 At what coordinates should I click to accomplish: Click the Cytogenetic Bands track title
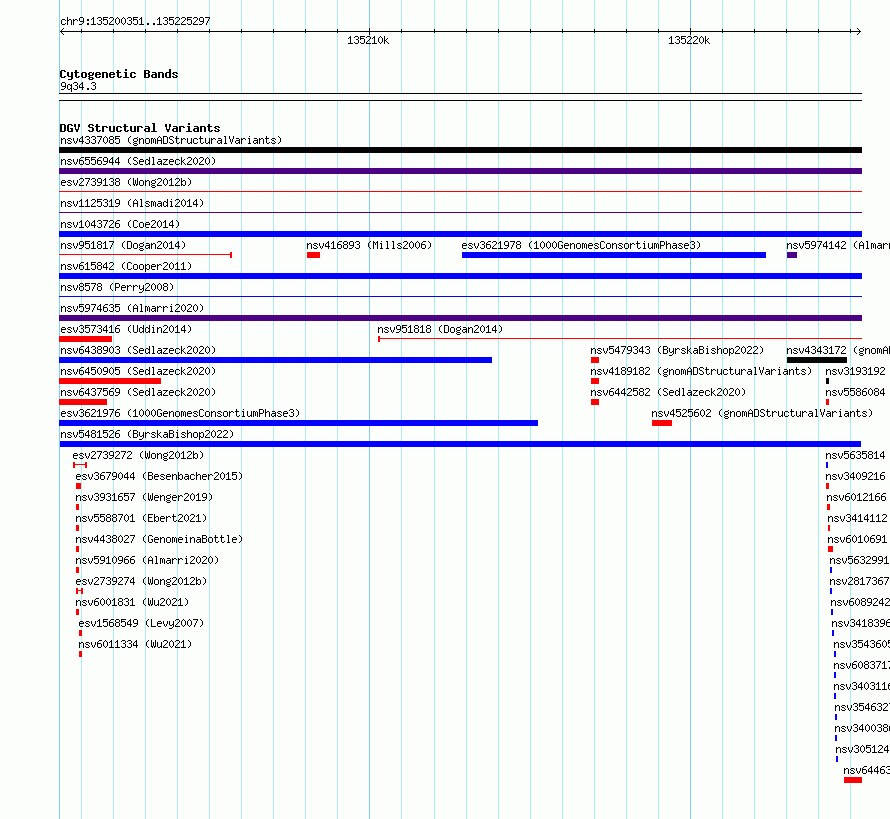coord(119,74)
